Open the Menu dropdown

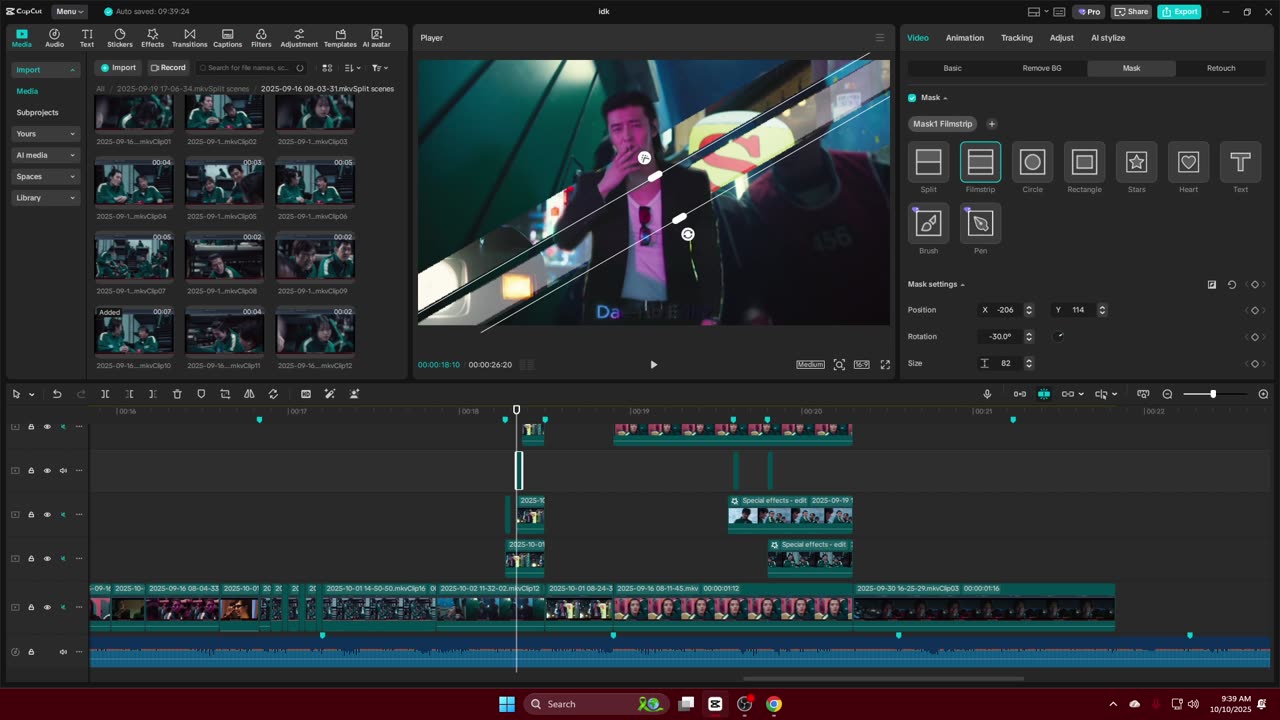click(x=69, y=12)
